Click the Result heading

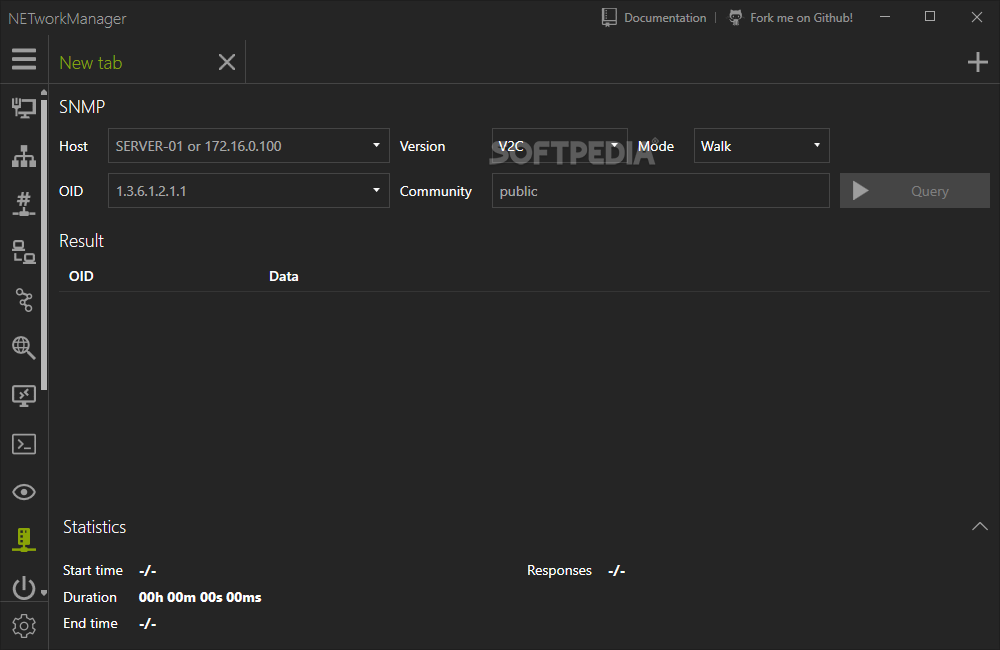81,240
